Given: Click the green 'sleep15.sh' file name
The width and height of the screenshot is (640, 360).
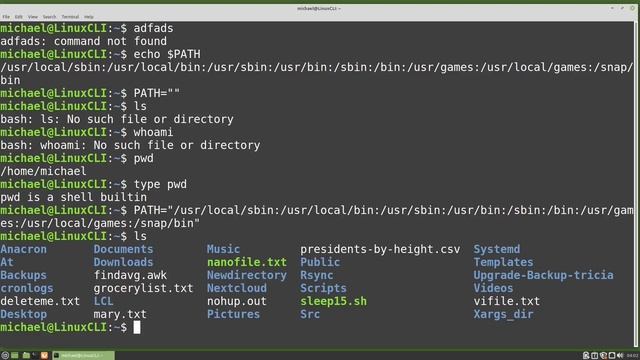Looking at the screenshot, I should (x=333, y=302).
